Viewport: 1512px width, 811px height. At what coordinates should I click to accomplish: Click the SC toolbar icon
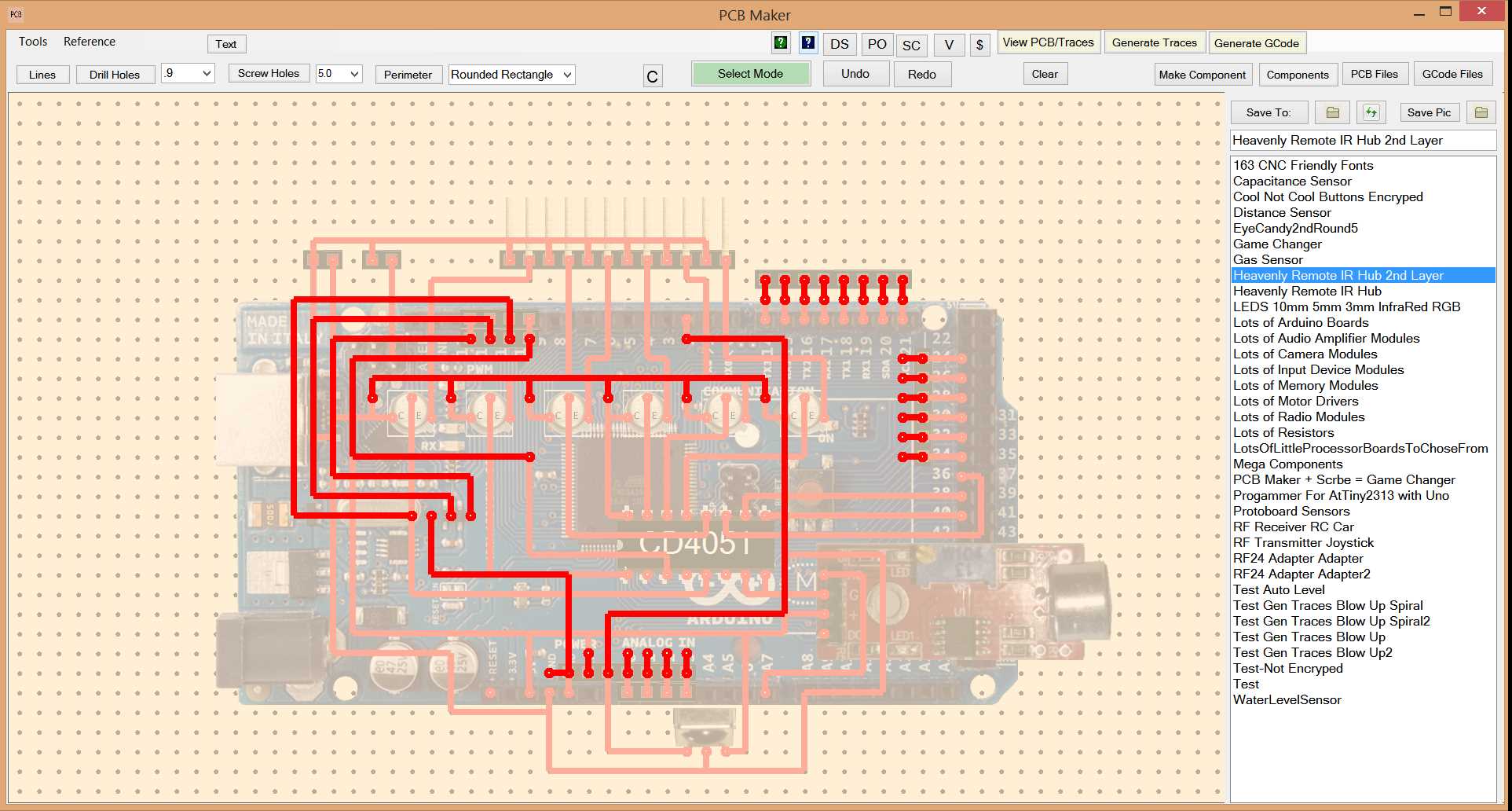click(x=911, y=46)
